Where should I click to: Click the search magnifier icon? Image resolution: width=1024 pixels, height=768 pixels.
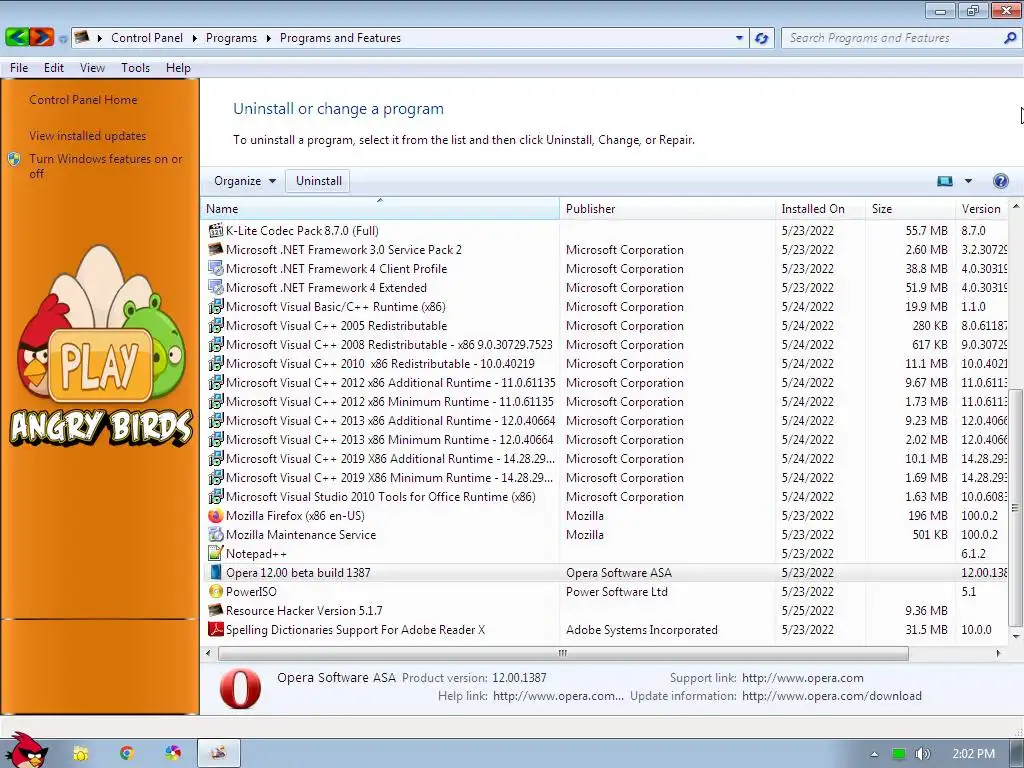point(1010,38)
